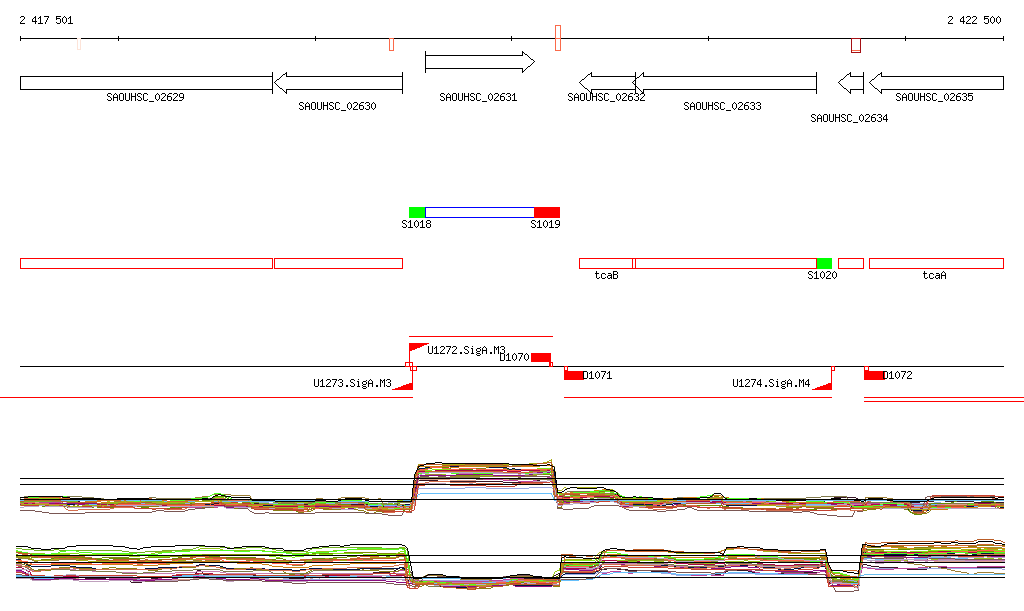Select the SAOUHSC_02633 gene arrow
1024x611 pixels.
pyautogui.click(x=725, y=83)
